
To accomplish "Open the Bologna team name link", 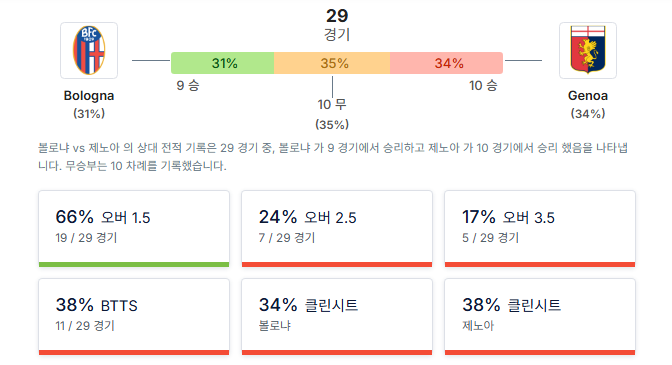I will click(89, 96).
